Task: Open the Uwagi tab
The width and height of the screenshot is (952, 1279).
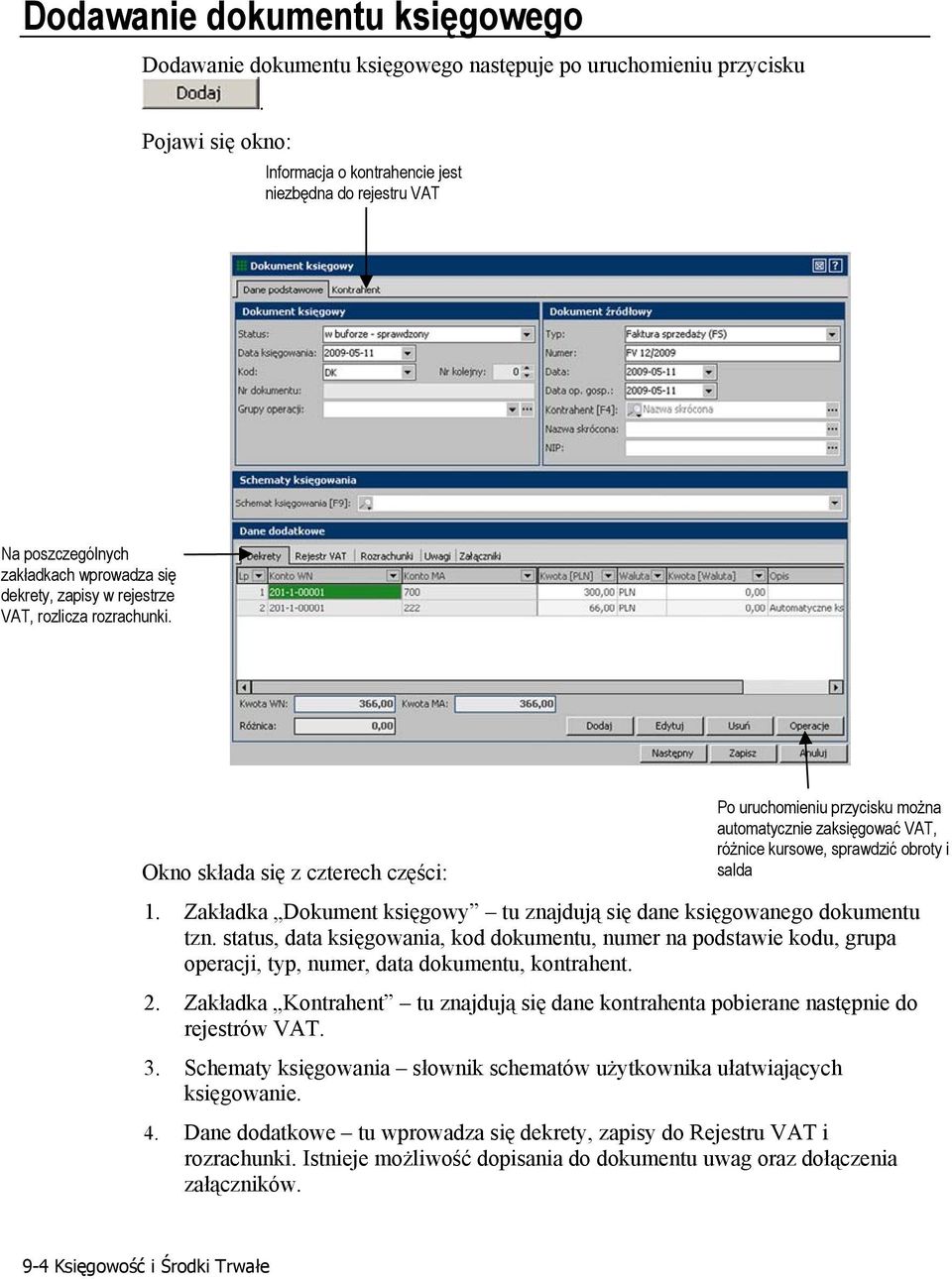Action: pyautogui.click(x=437, y=556)
